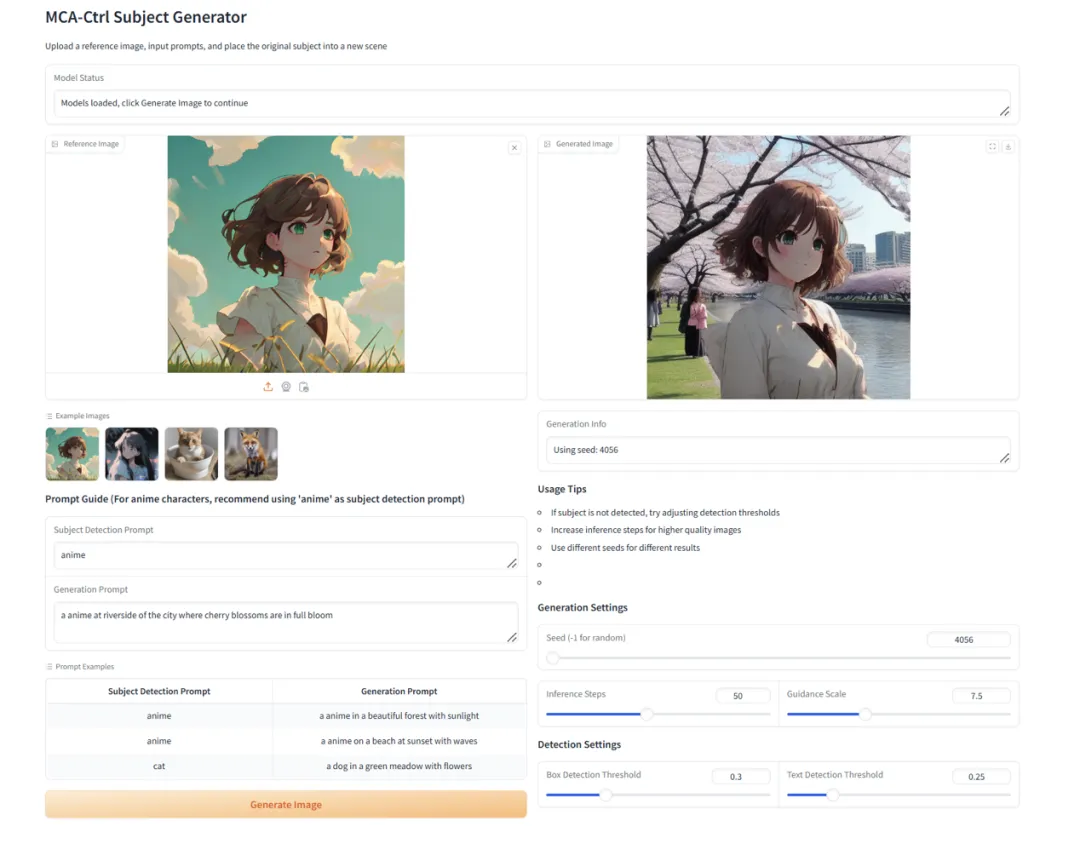Click the Model Status text box
This screenshot has height=844, width=1080.
[x=532, y=103]
